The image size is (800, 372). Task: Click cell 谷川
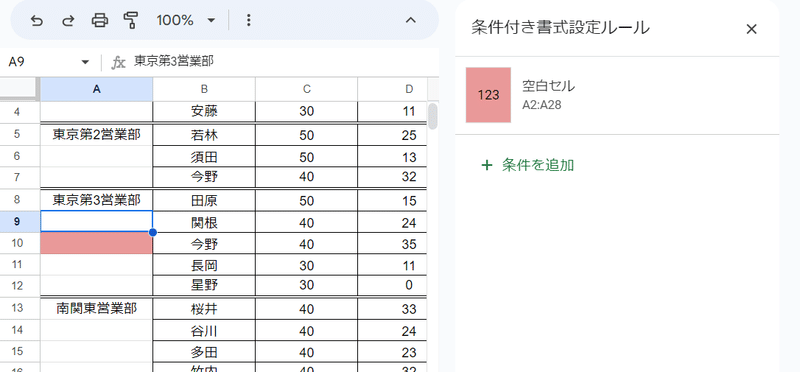pos(204,331)
